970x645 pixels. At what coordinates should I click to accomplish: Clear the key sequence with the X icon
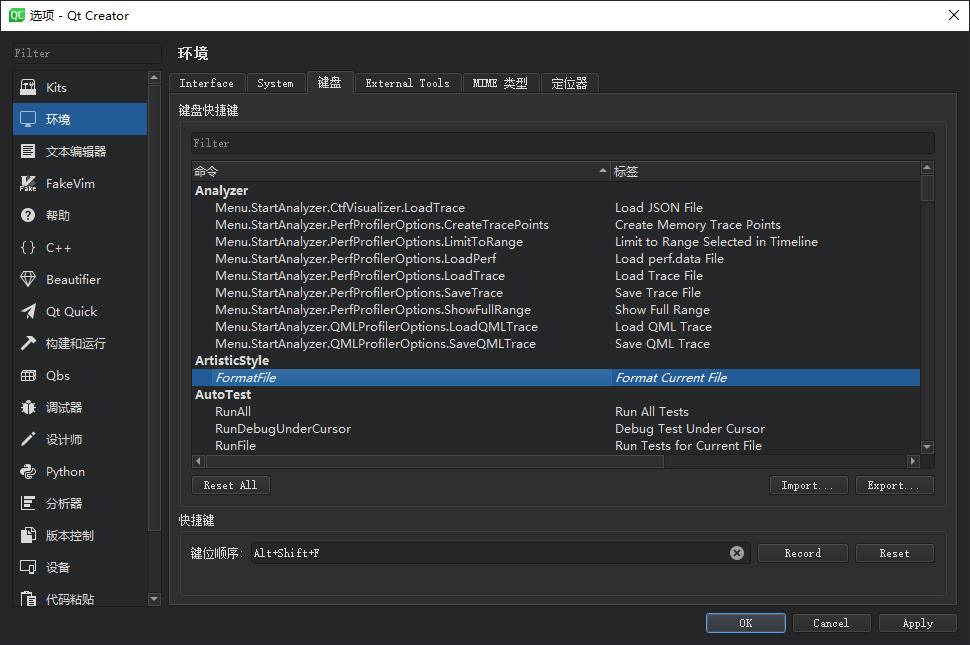(737, 553)
